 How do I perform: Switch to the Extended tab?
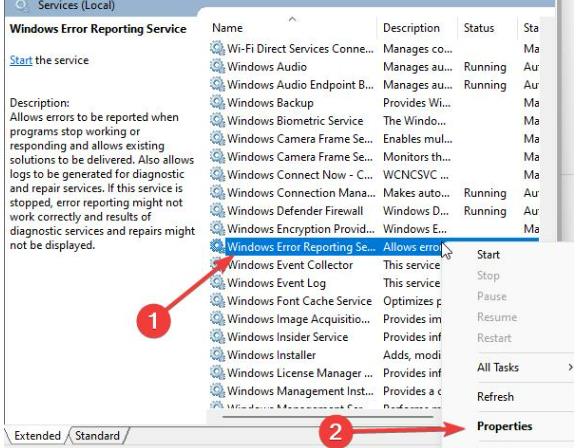point(37,436)
